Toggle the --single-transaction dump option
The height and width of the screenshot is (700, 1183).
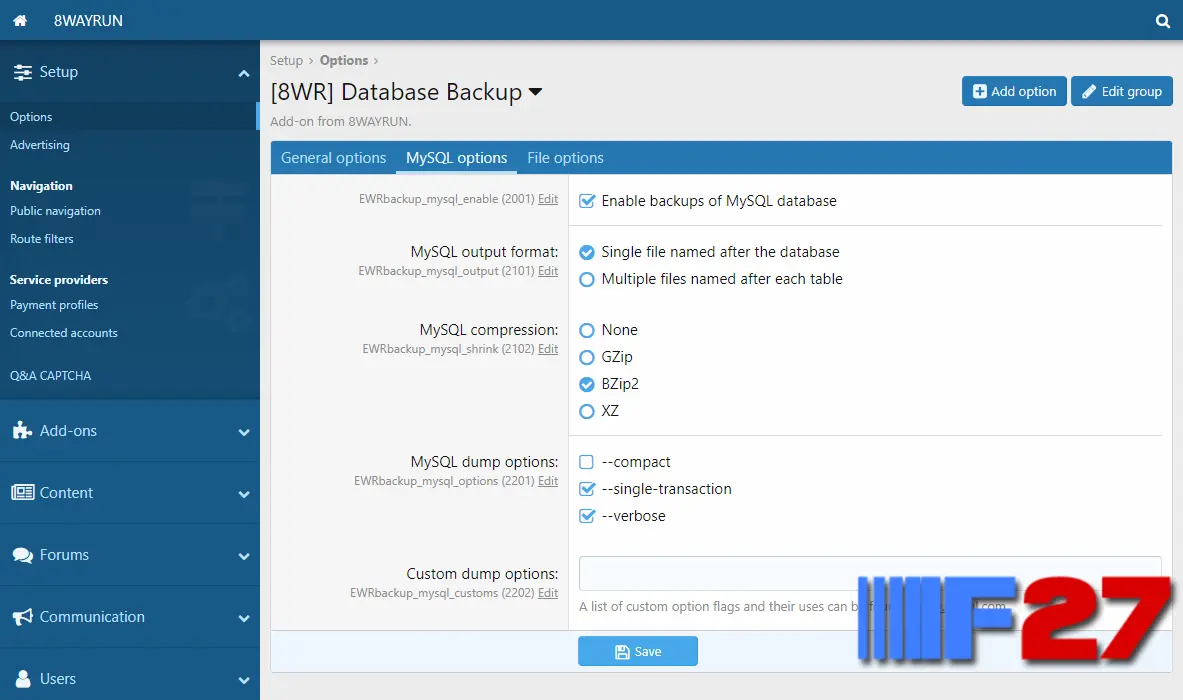[586, 490]
